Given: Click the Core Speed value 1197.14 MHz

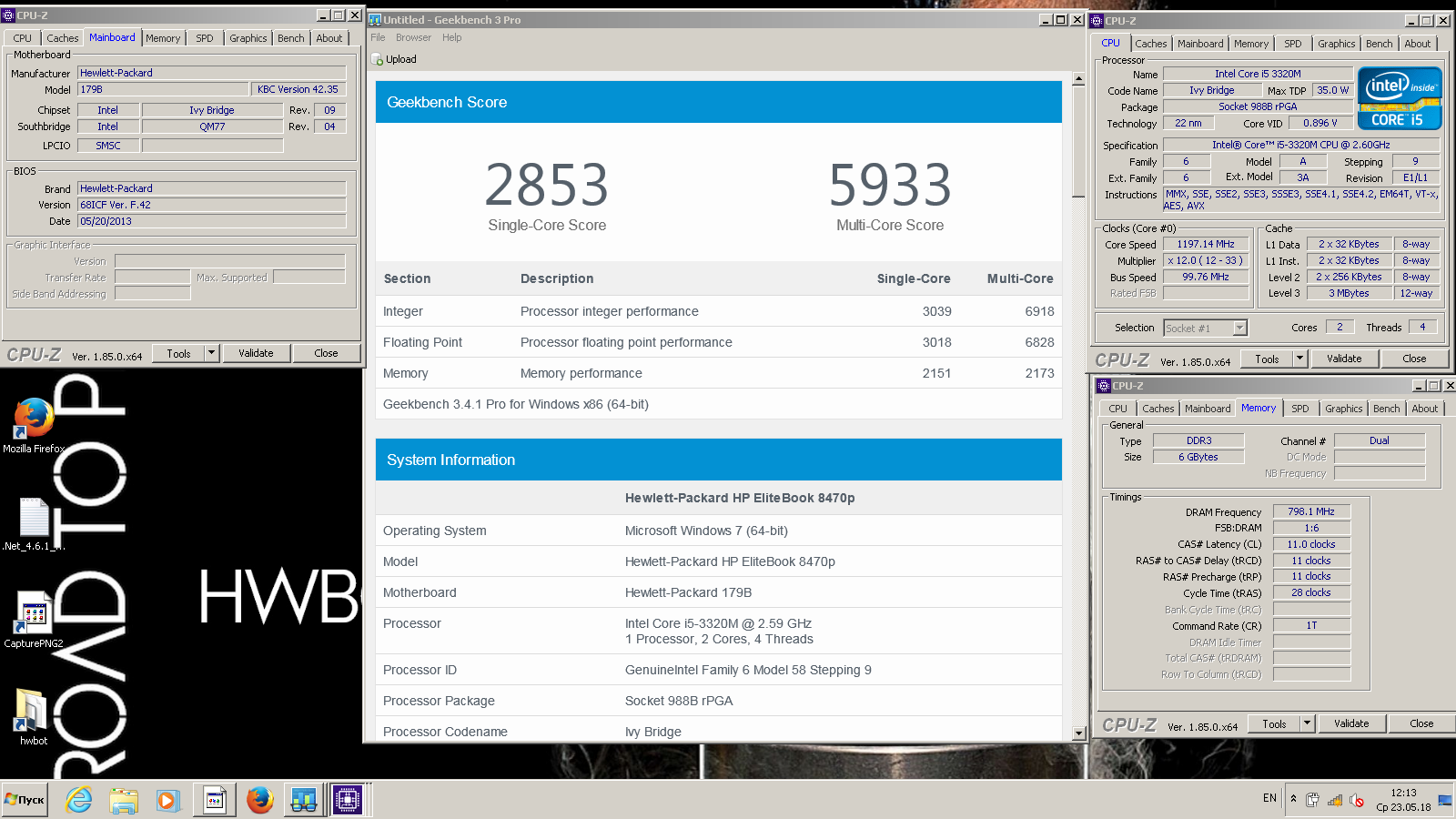Looking at the screenshot, I should (x=1206, y=244).
